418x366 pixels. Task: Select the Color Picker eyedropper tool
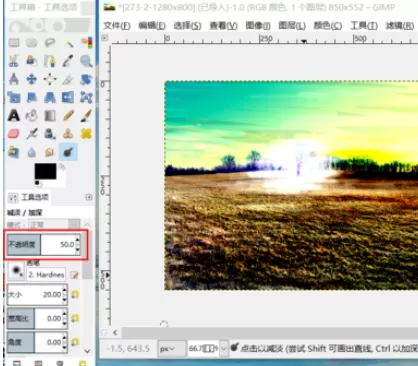(x=68, y=61)
